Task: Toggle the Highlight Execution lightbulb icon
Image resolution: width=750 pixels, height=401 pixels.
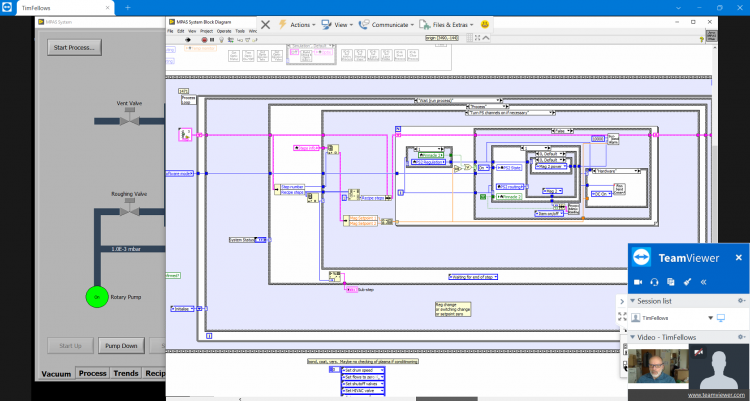Action: click(x=221, y=40)
